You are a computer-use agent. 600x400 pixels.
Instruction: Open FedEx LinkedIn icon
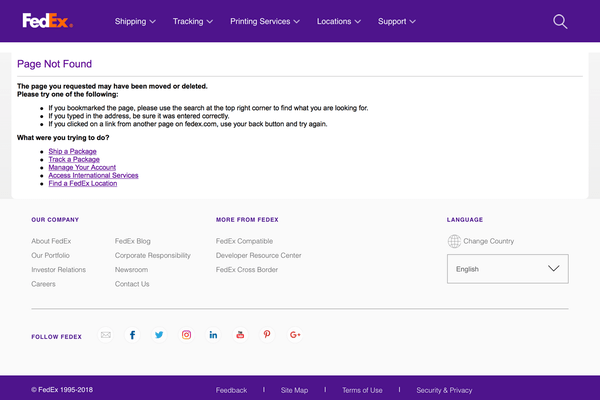tap(213, 335)
